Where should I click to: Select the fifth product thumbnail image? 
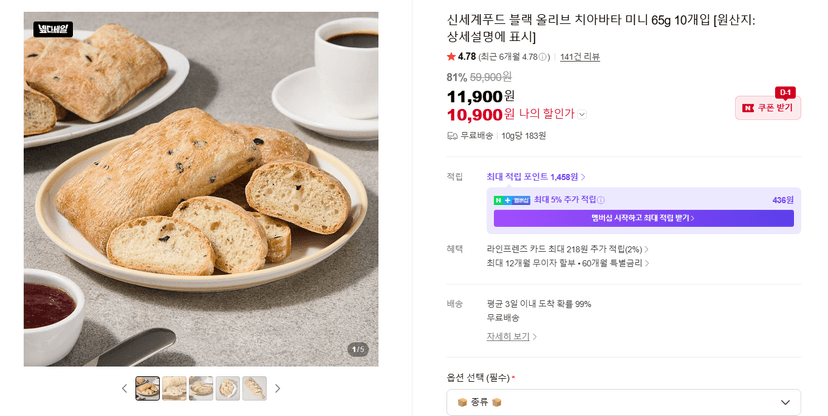(255, 389)
